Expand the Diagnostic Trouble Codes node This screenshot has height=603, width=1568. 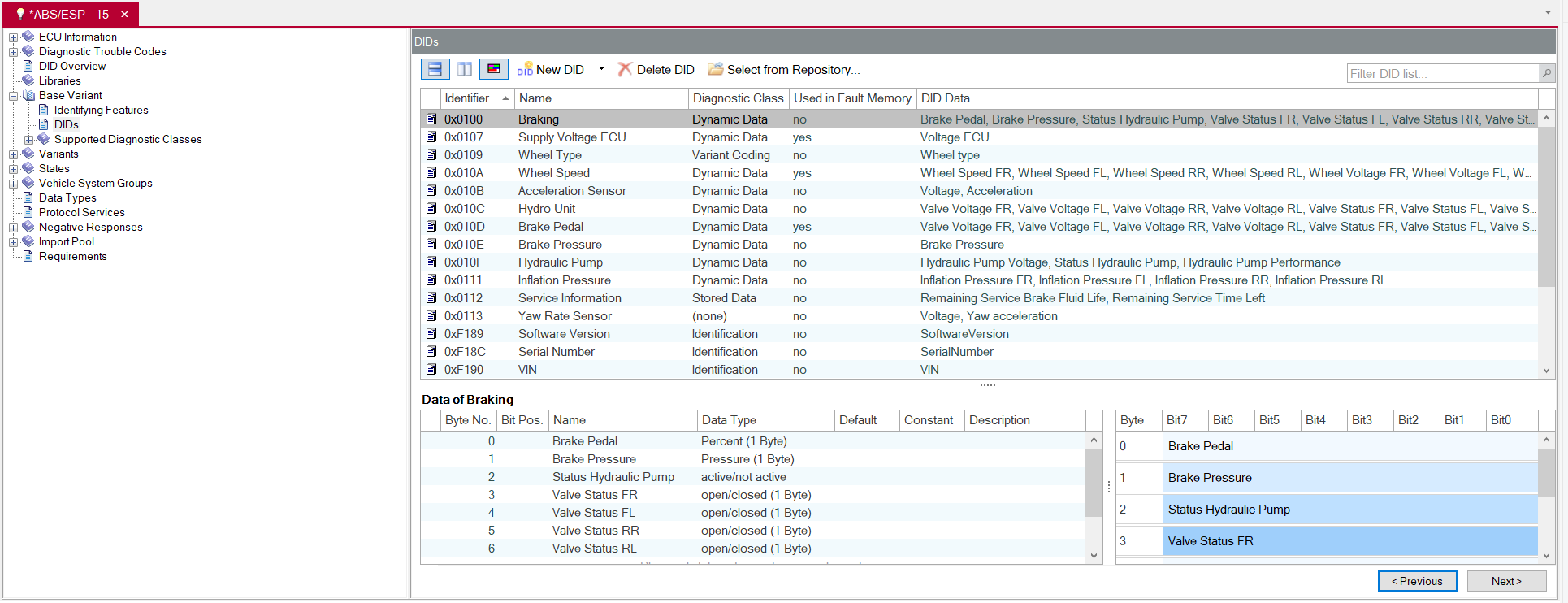[13, 52]
